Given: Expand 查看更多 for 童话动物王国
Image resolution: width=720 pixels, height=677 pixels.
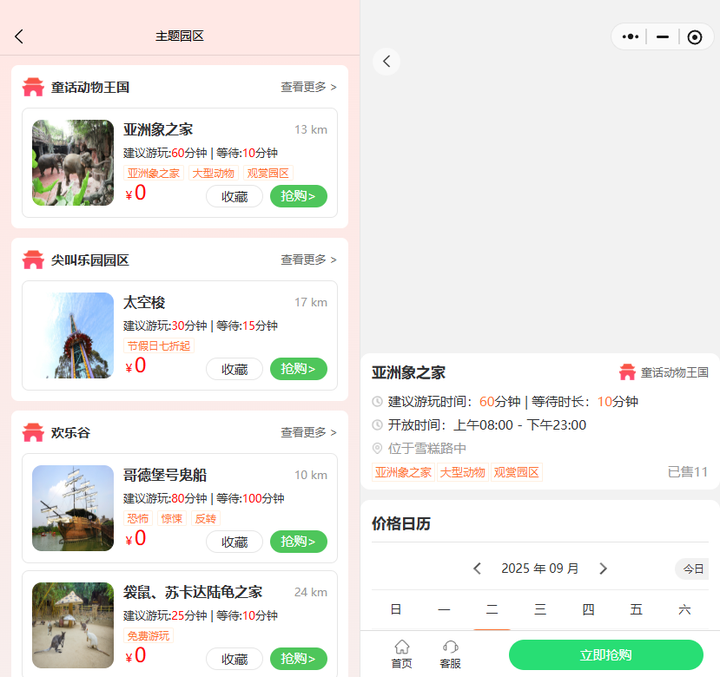Looking at the screenshot, I should [309, 87].
